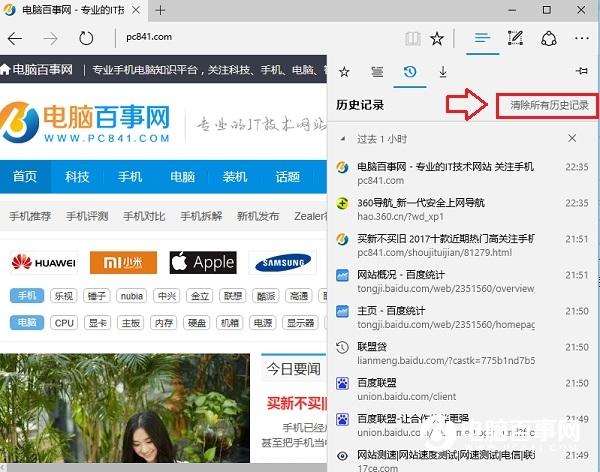Screen dimensions: 600x472
Task: Open 新机发布 sub-navigation link
Action: pyautogui.click(x=258, y=216)
